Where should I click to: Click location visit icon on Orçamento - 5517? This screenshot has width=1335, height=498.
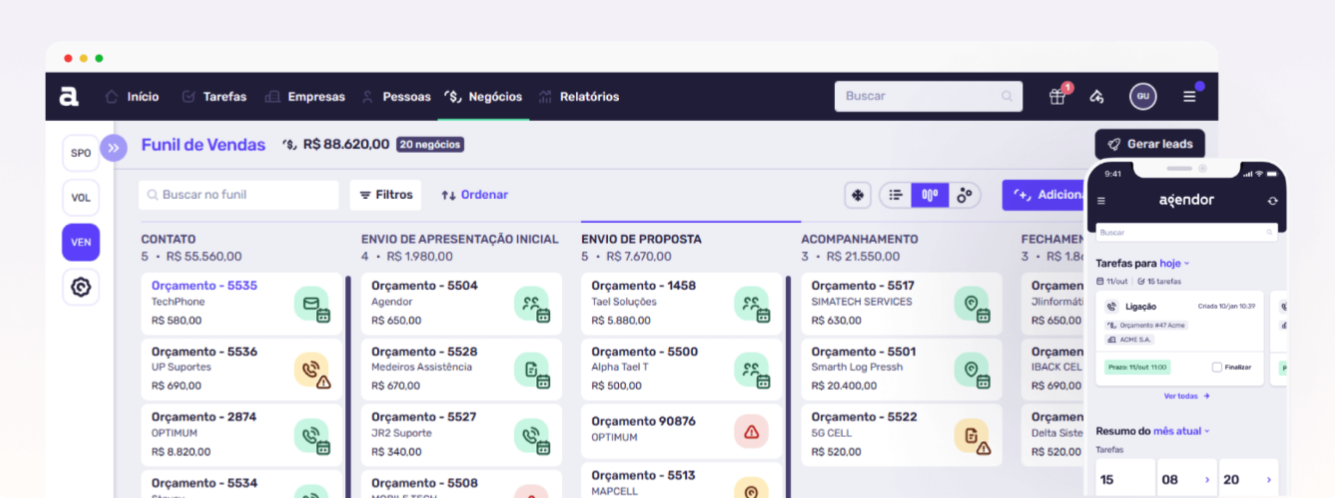[x=972, y=303]
